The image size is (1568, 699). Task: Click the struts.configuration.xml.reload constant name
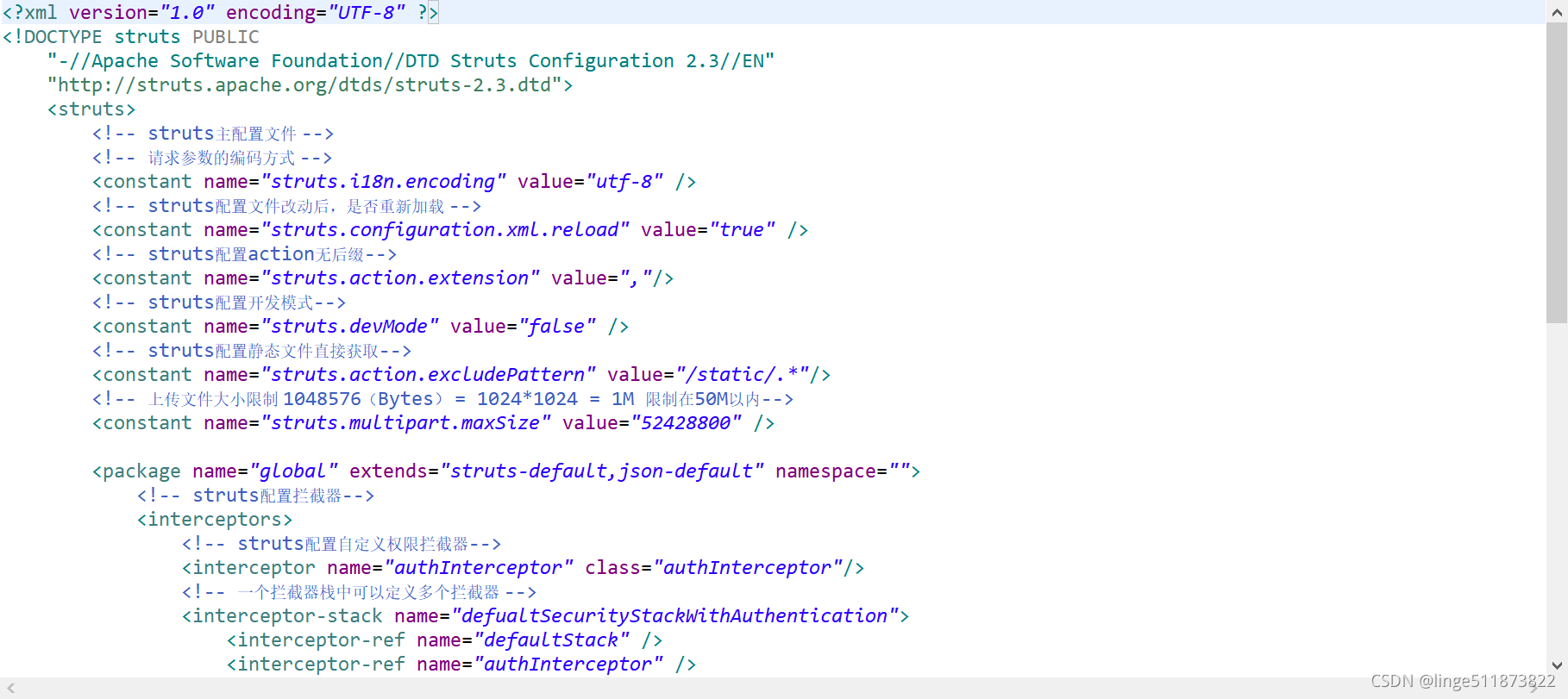445,230
